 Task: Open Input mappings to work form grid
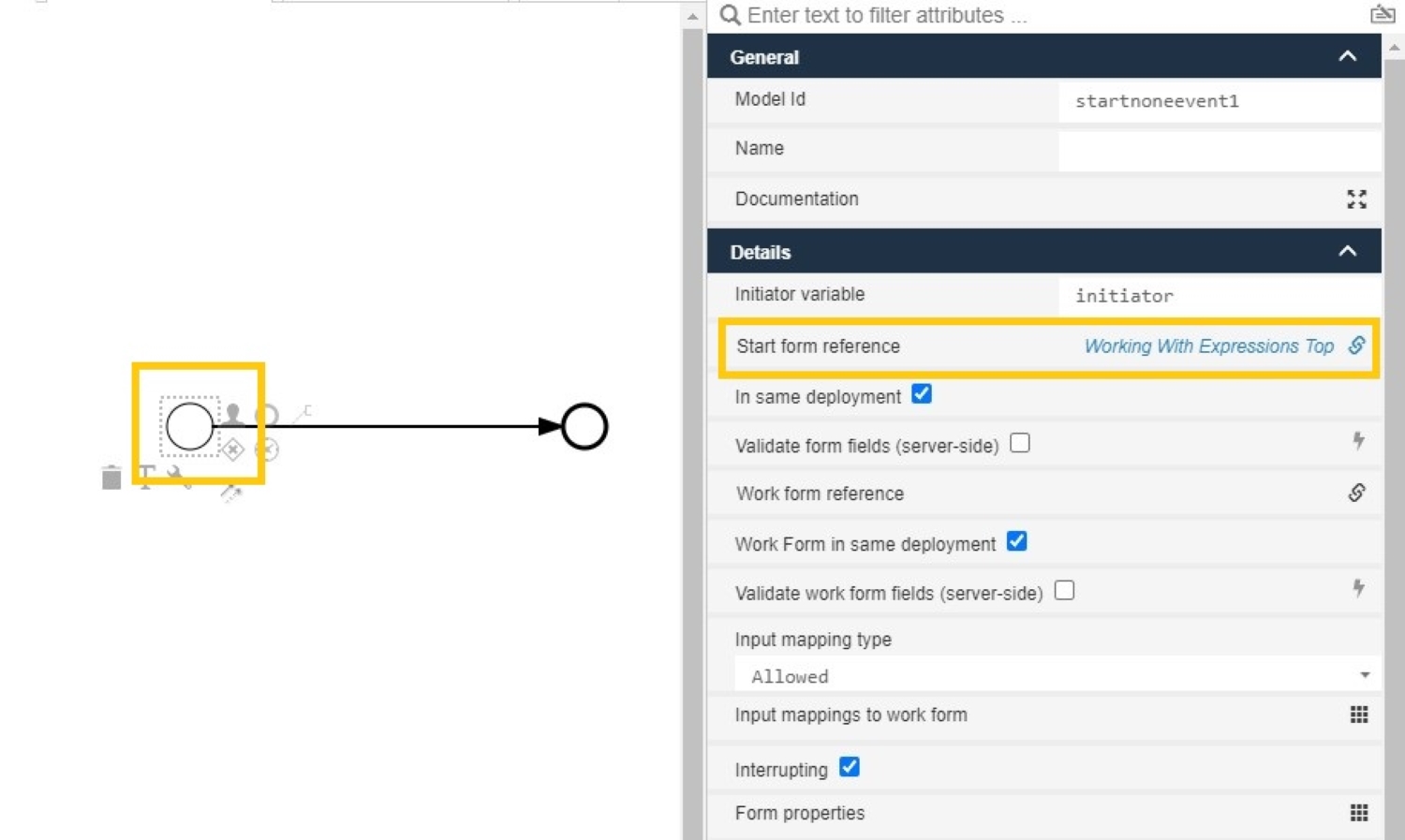(1359, 715)
